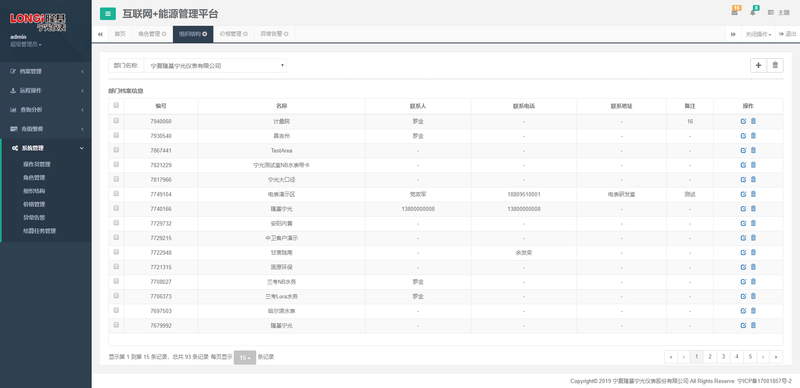Check the box for row 7708027
Viewport: 800px width, 388px height.
point(116,281)
